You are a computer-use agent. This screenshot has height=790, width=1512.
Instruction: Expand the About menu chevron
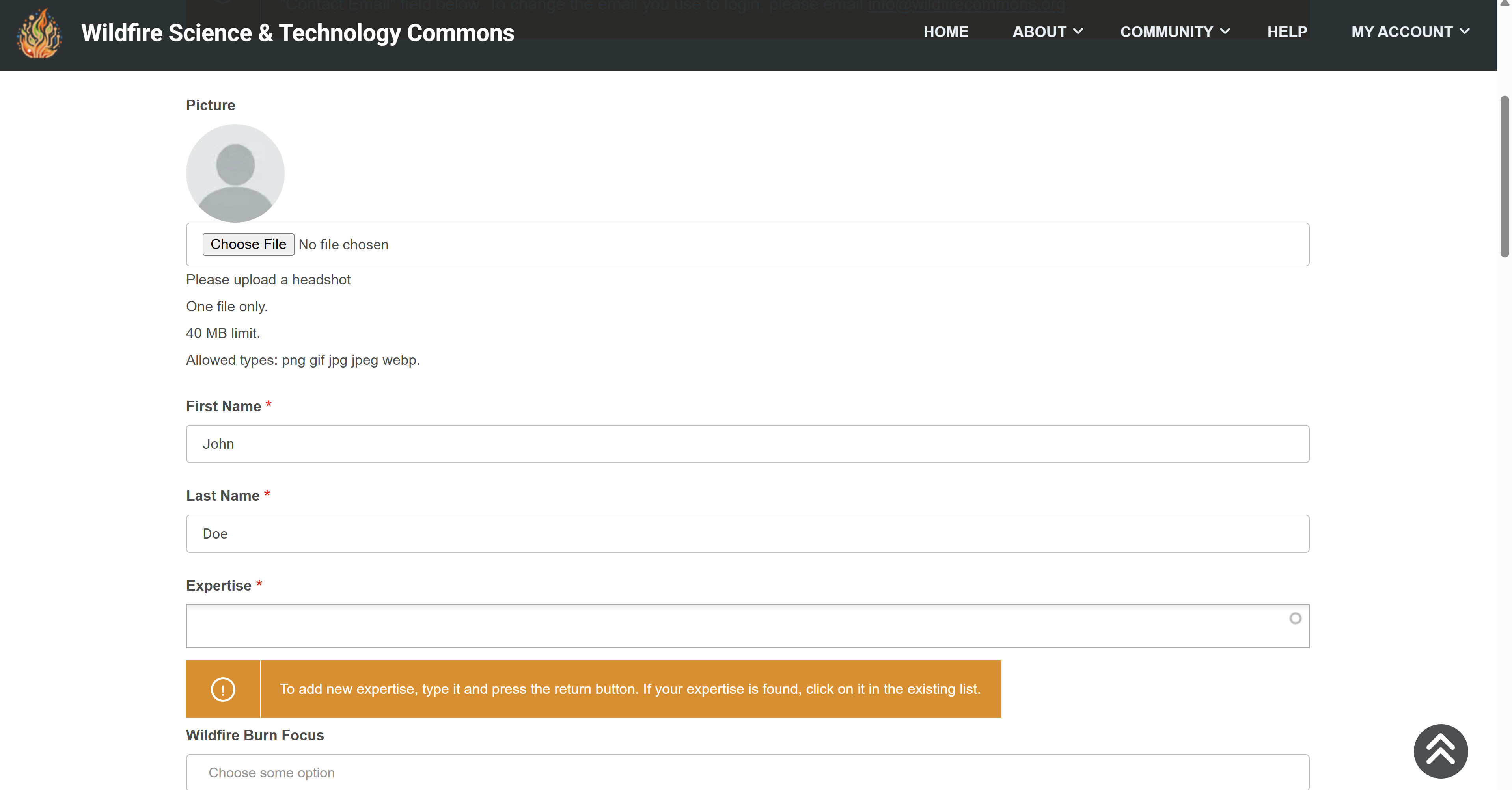pos(1078,32)
